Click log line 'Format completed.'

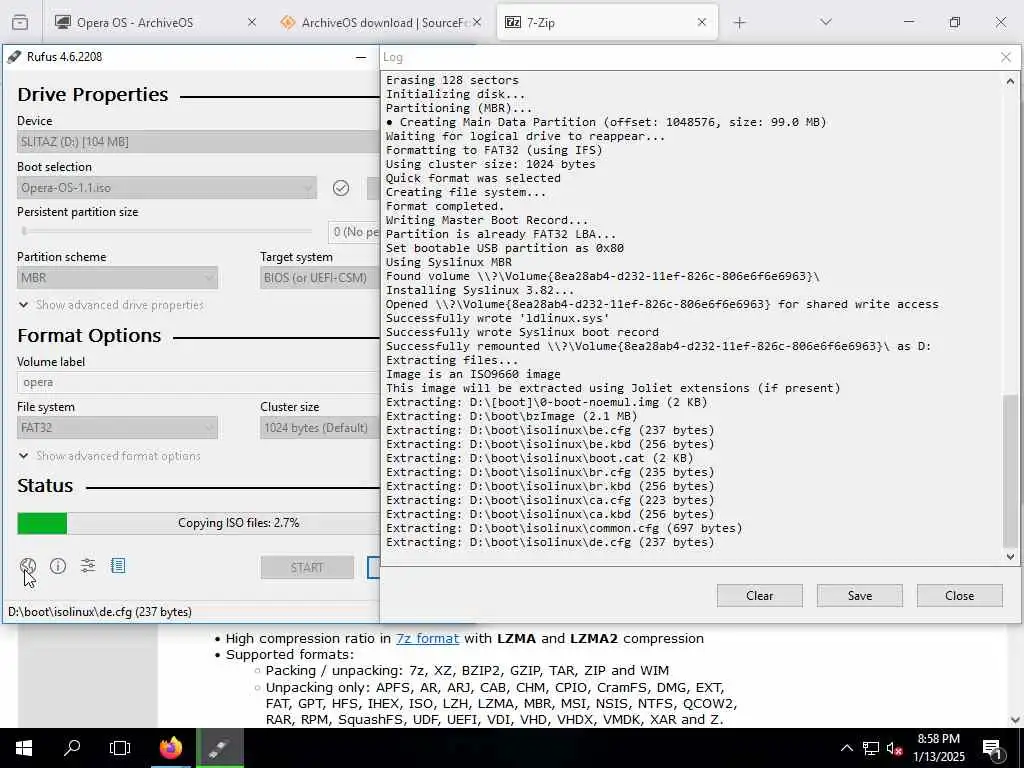[445, 206]
